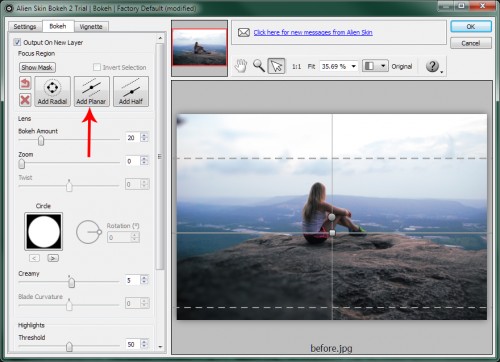Click the navigator thumbnail preview
500x362 pixels.
(x=199, y=47)
